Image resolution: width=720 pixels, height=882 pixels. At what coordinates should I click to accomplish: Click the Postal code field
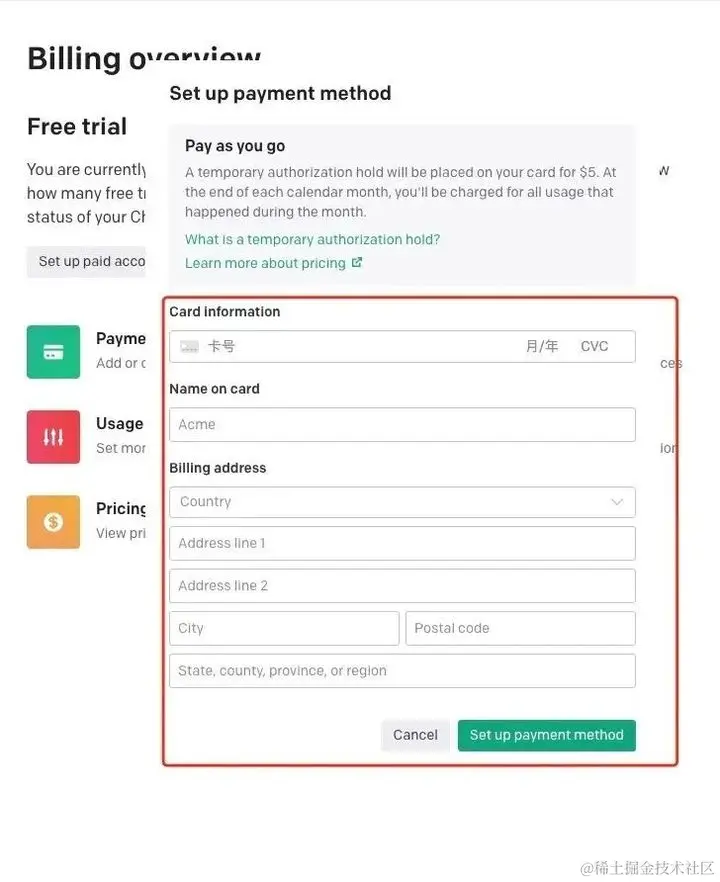click(520, 628)
